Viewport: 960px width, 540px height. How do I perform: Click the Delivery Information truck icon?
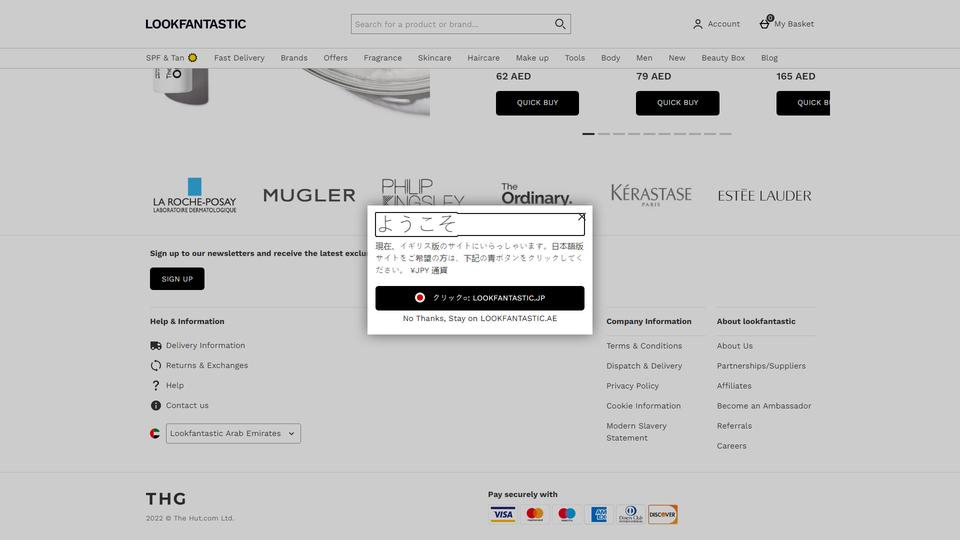click(156, 345)
